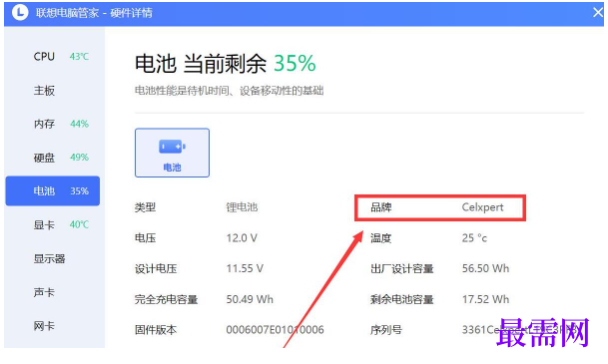Click the 品牌 label
The width and height of the screenshot is (608, 364).
[381, 207]
